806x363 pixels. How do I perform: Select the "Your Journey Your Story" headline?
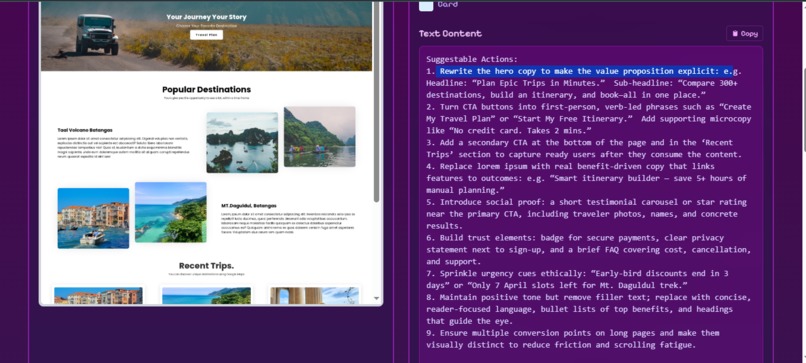tap(206, 17)
